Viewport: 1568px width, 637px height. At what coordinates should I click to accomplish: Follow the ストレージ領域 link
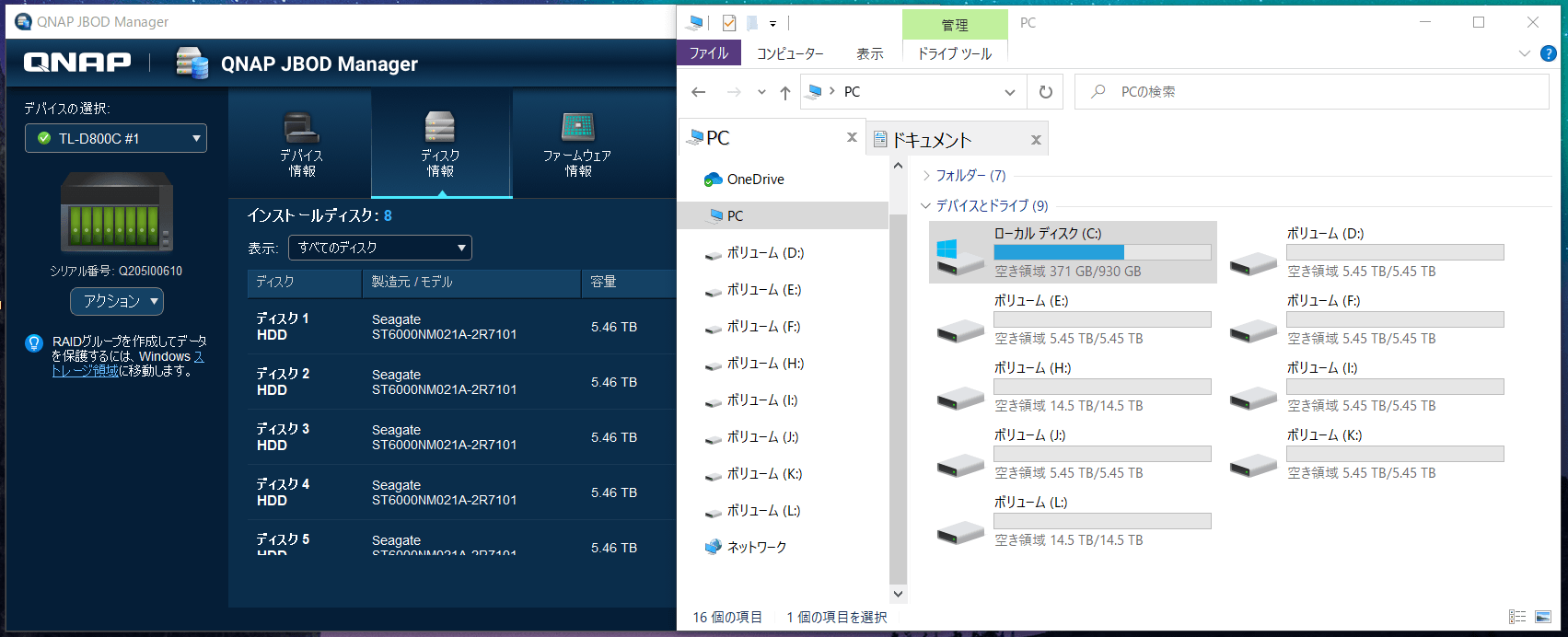point(85,371)
